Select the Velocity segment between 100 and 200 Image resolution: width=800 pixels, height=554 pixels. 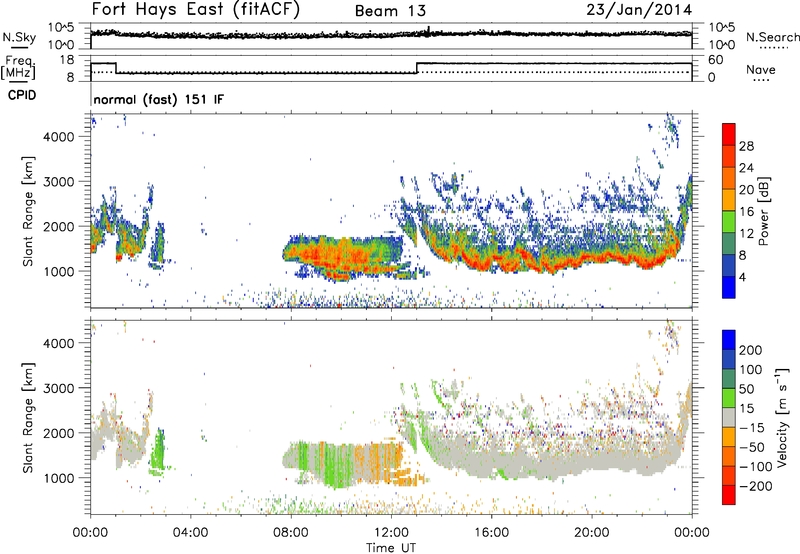(729, 359)
